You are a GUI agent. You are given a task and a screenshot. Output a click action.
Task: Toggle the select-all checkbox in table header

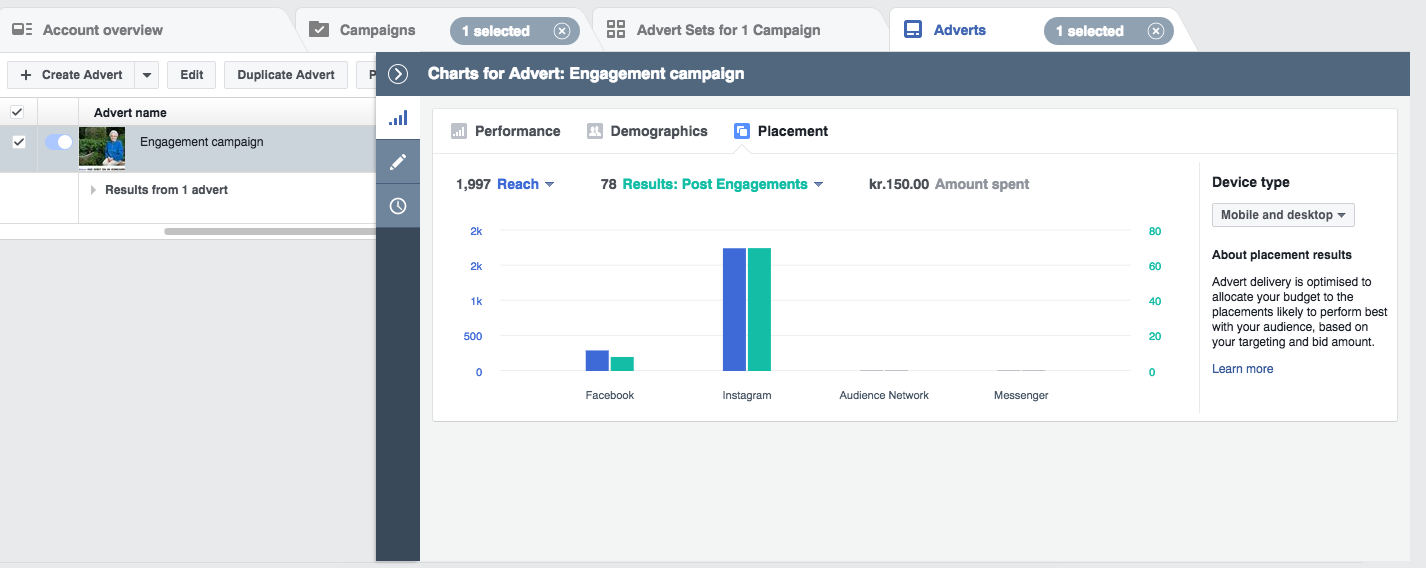click(x=17, y=112)
